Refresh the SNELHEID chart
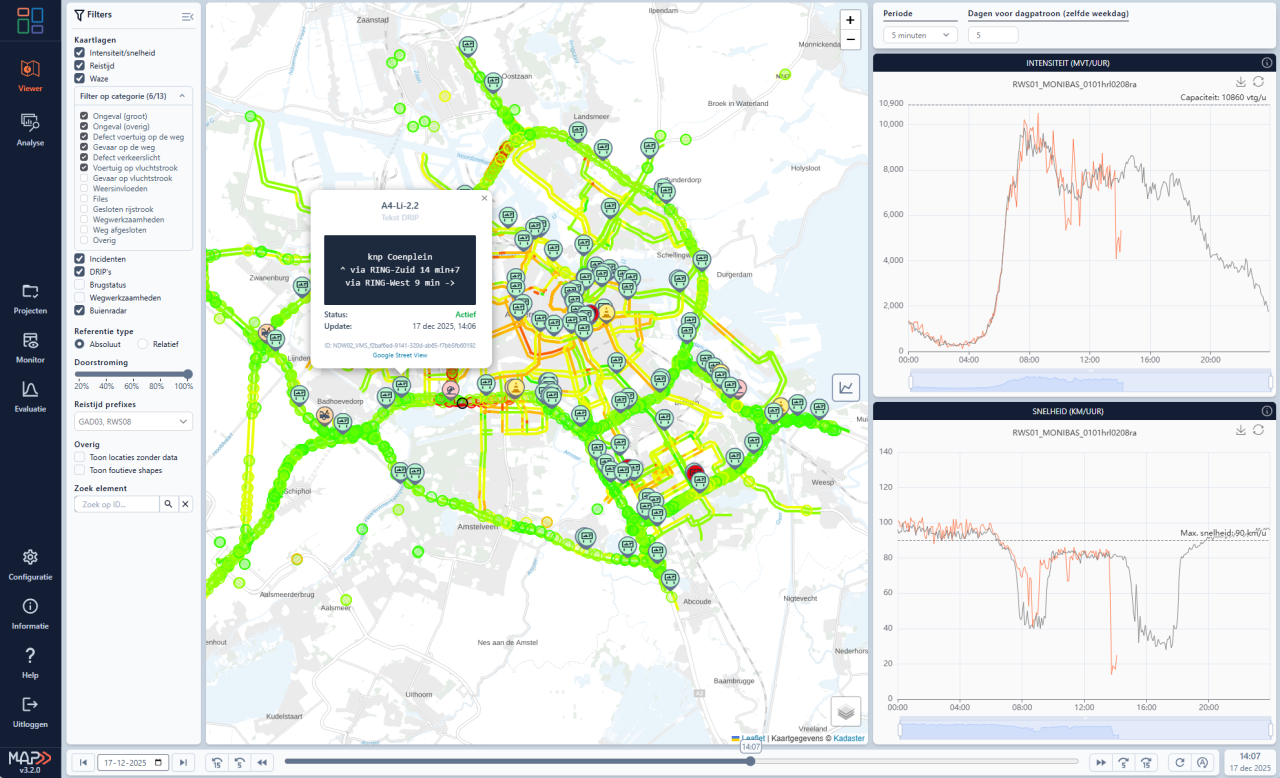The width and height of the screenshot is (1280, 778). pos(1258,431)
